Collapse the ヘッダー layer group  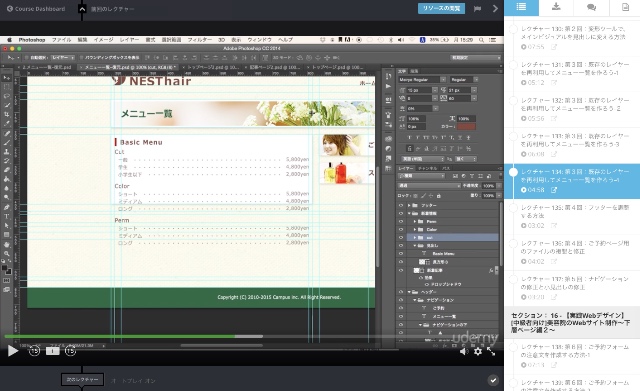(409, 292)
